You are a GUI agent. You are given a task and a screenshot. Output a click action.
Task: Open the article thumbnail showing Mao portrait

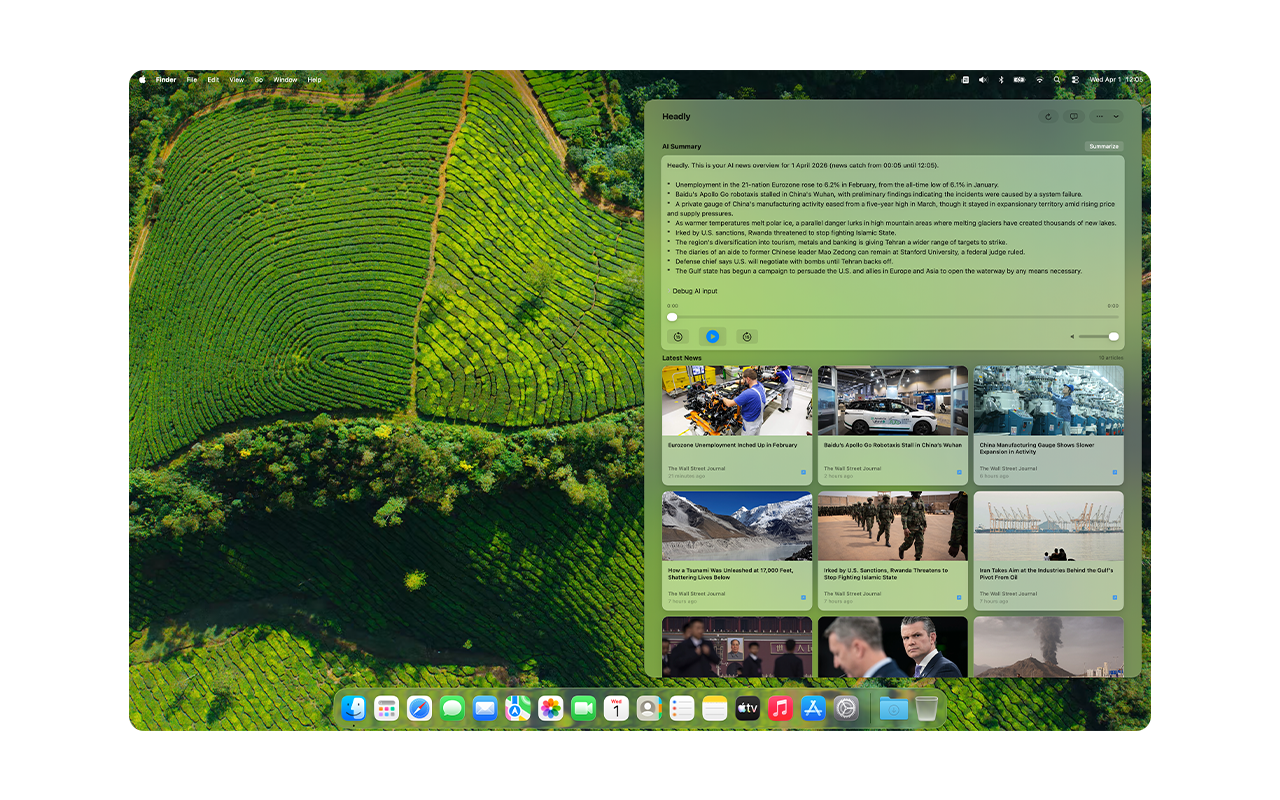tap(737, 647)
